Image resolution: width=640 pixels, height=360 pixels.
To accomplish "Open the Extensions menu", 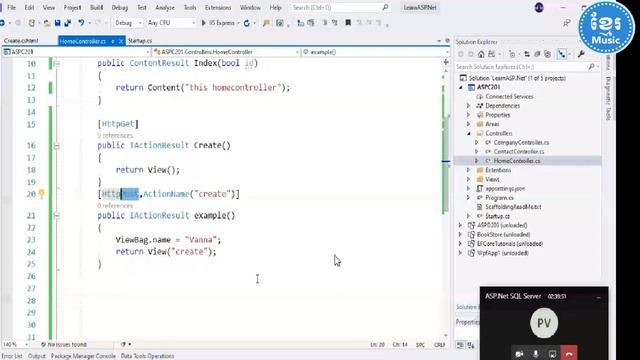I will (218, 7).
